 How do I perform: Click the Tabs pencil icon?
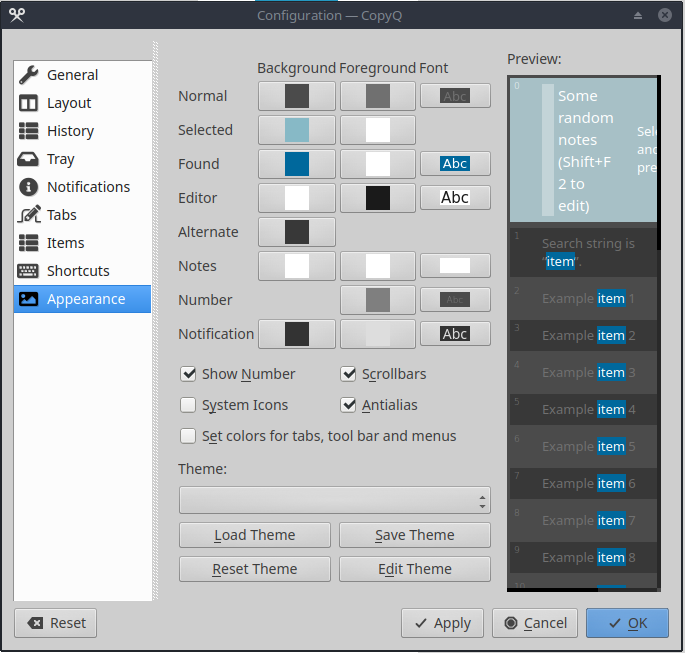pyautogui.click(x=29, y=215)
